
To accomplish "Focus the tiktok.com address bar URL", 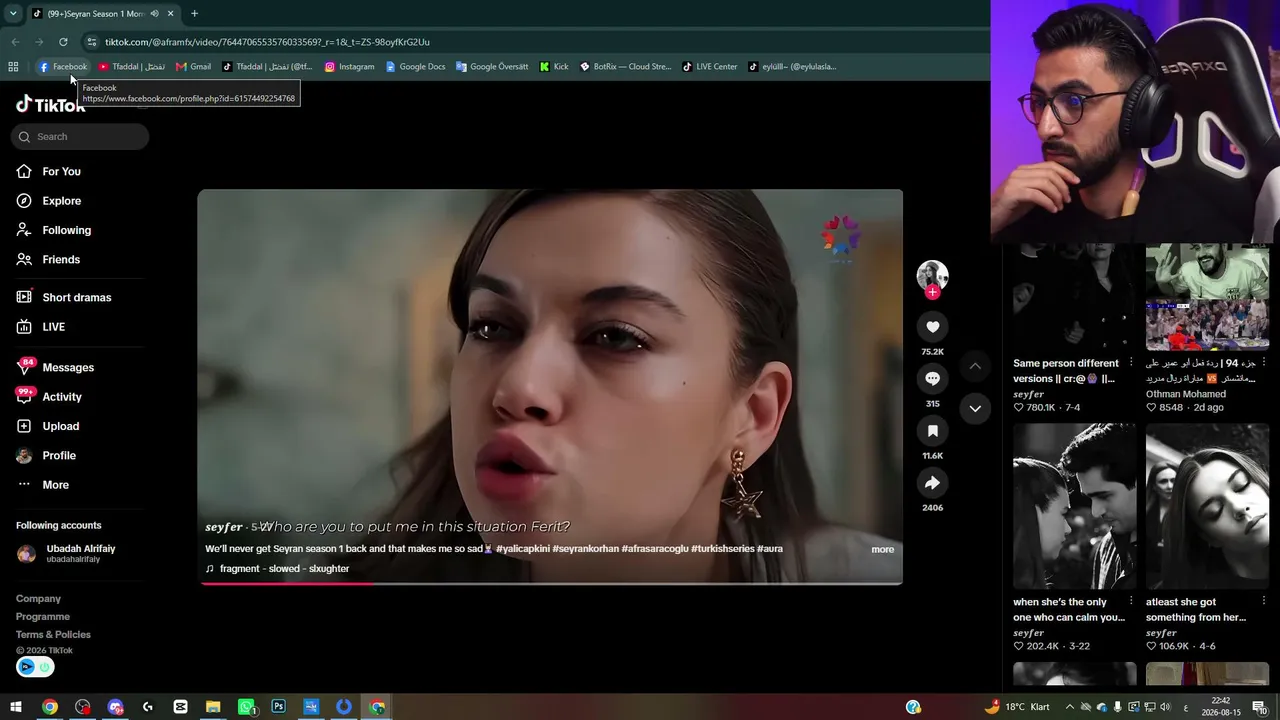I will [267, 42].
